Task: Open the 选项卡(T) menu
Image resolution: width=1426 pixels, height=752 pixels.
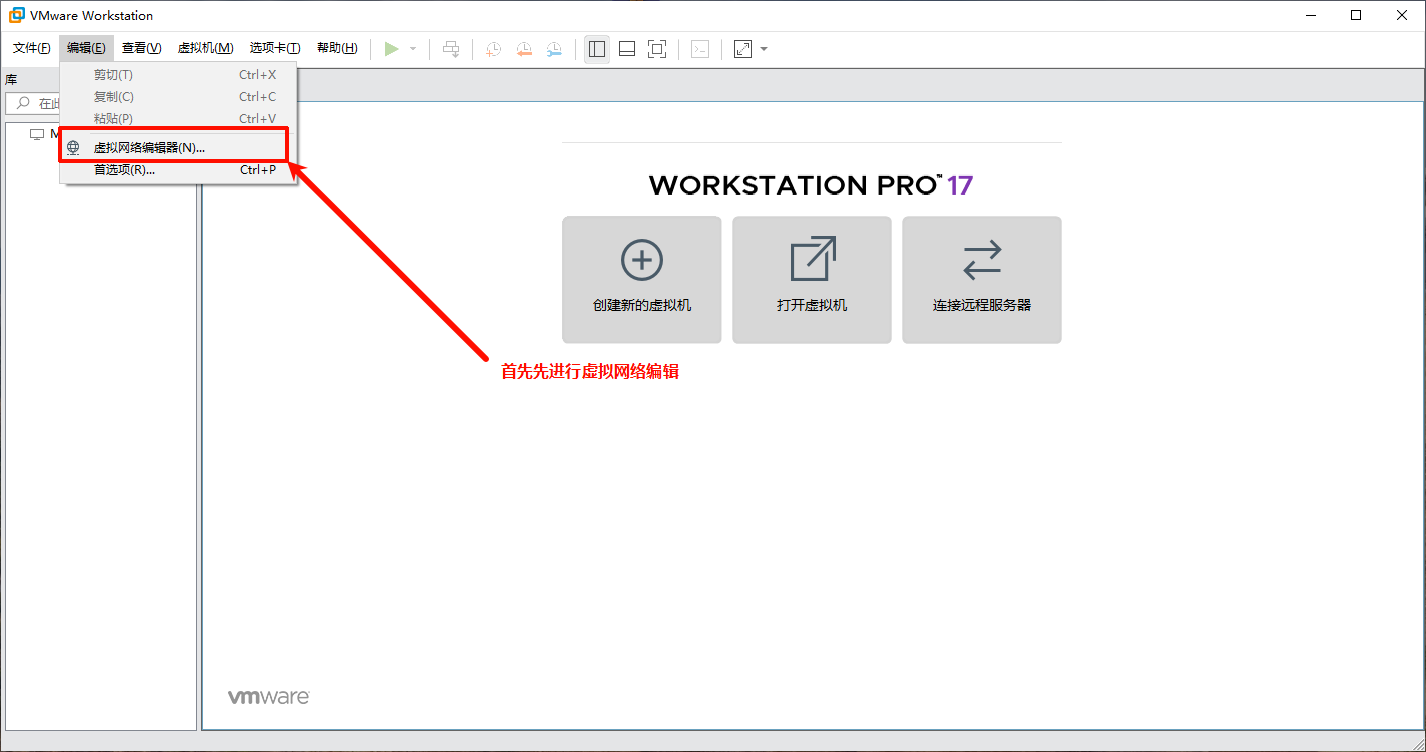Action: click(275, 48)
